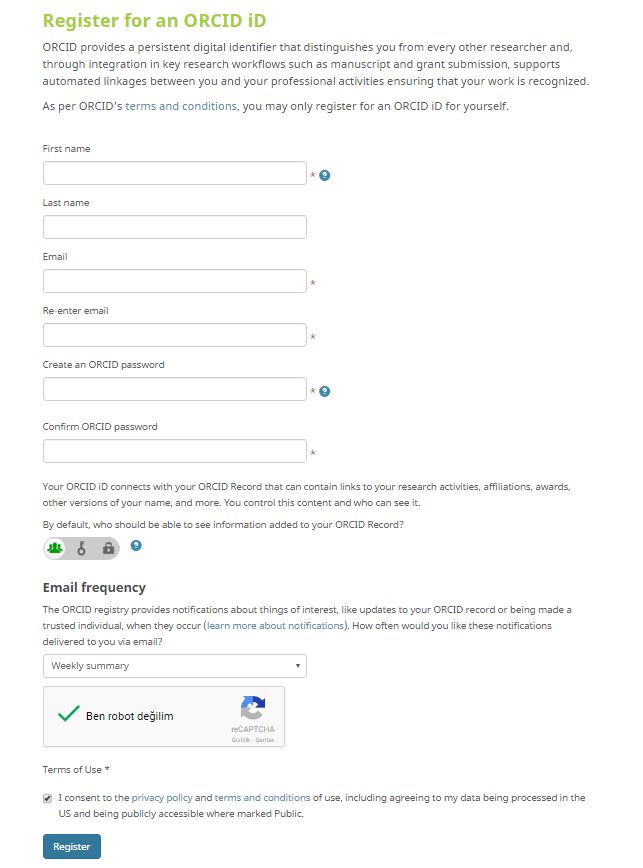Open the help tooltip for ORCID password

coord(325,391)
